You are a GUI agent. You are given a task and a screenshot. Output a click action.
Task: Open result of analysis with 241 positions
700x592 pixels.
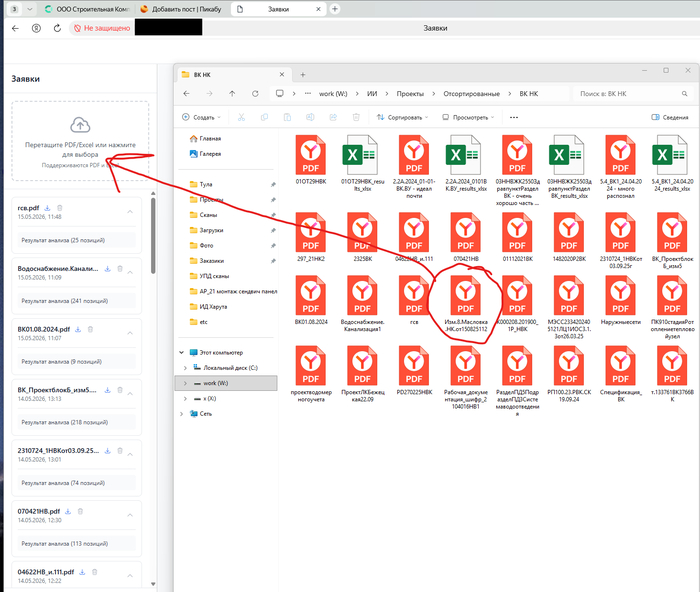(76, 301)
